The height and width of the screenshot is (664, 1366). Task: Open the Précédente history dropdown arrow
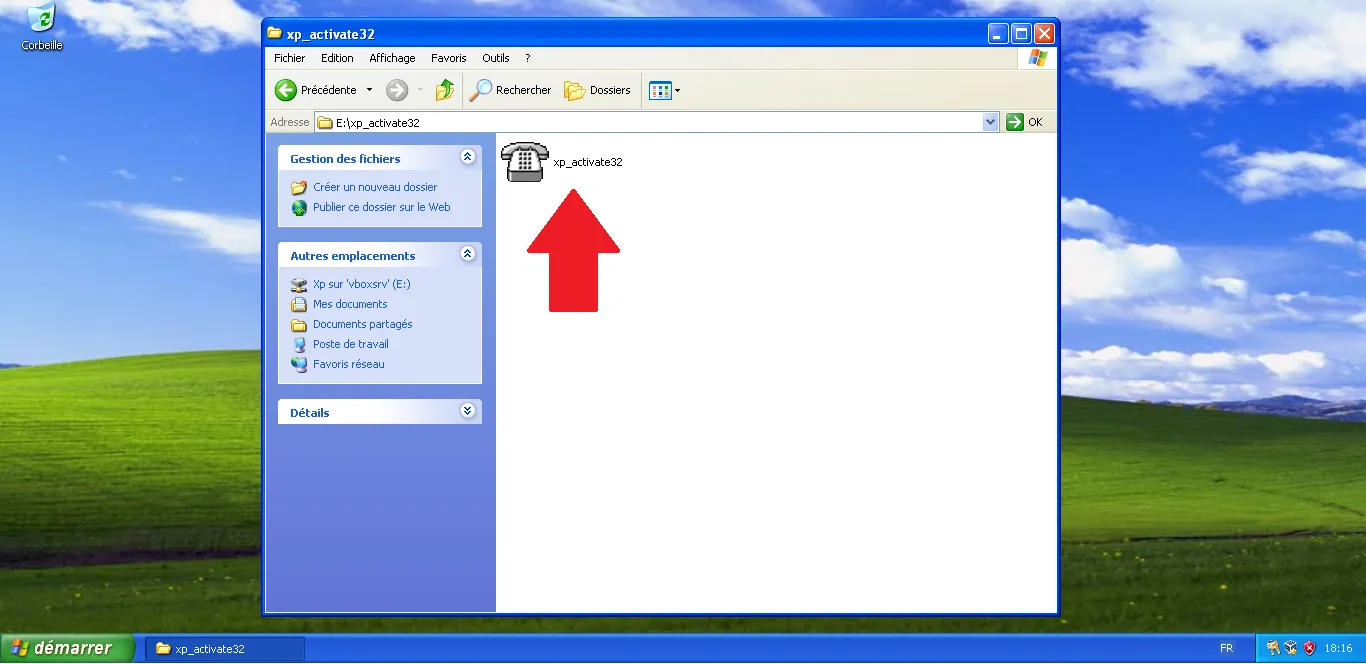point(369,90)
